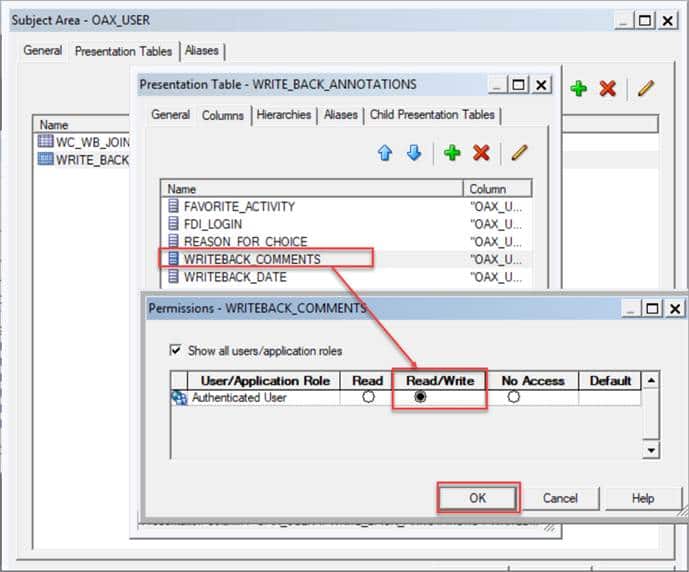Image resolution: width=689 pixels, height=572 pixels.
Task: Select the FDI_LOGIN column row
Action: coord(346,224)
